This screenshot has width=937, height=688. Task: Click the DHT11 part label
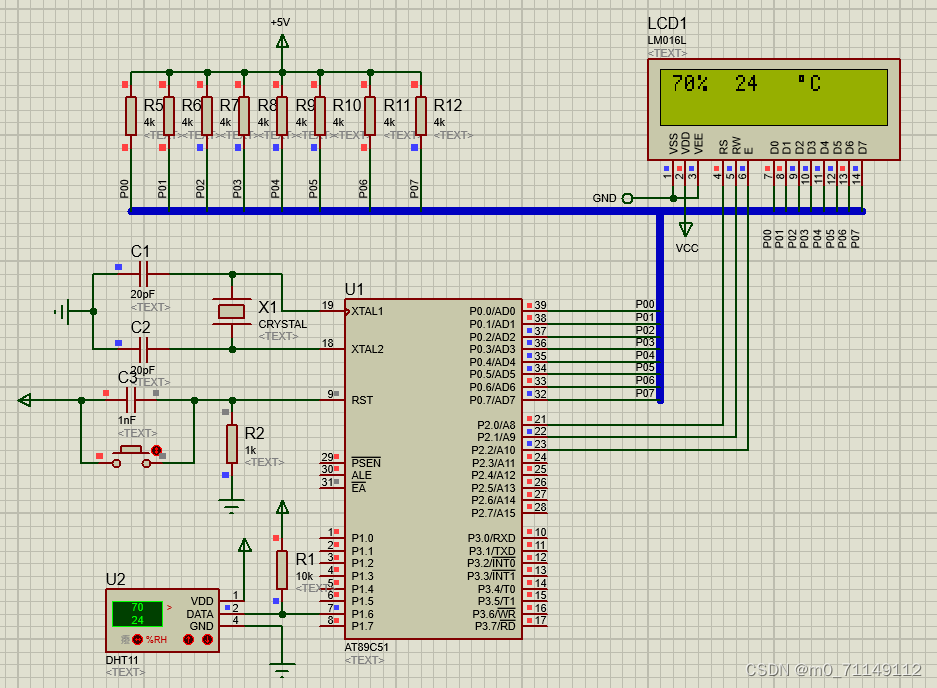pyautogui.click(x=122, y=661)
